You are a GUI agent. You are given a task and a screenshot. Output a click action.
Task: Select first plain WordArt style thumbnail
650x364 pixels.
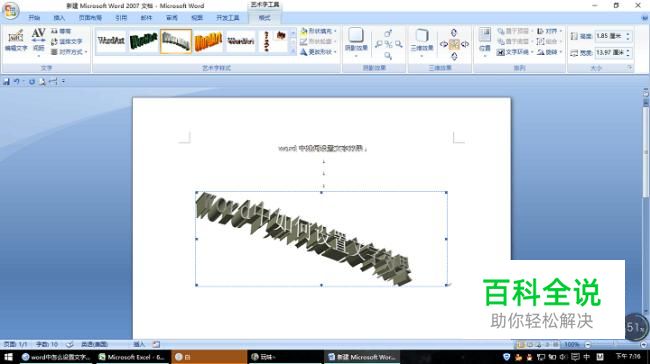(111, 41)
